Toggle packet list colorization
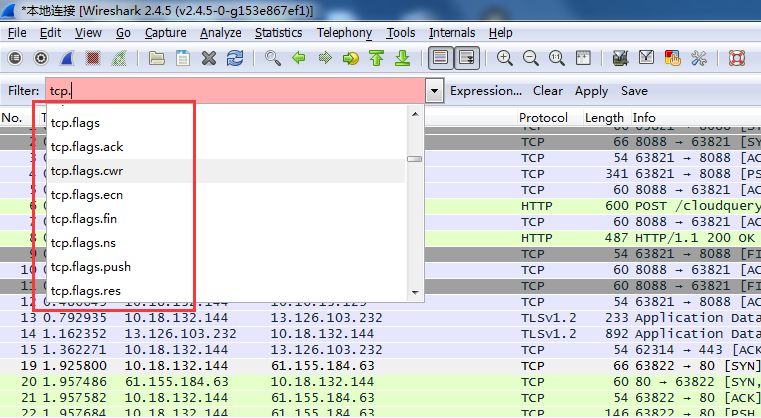Viewport: 761px width, 418px height. tap(440, 59)
